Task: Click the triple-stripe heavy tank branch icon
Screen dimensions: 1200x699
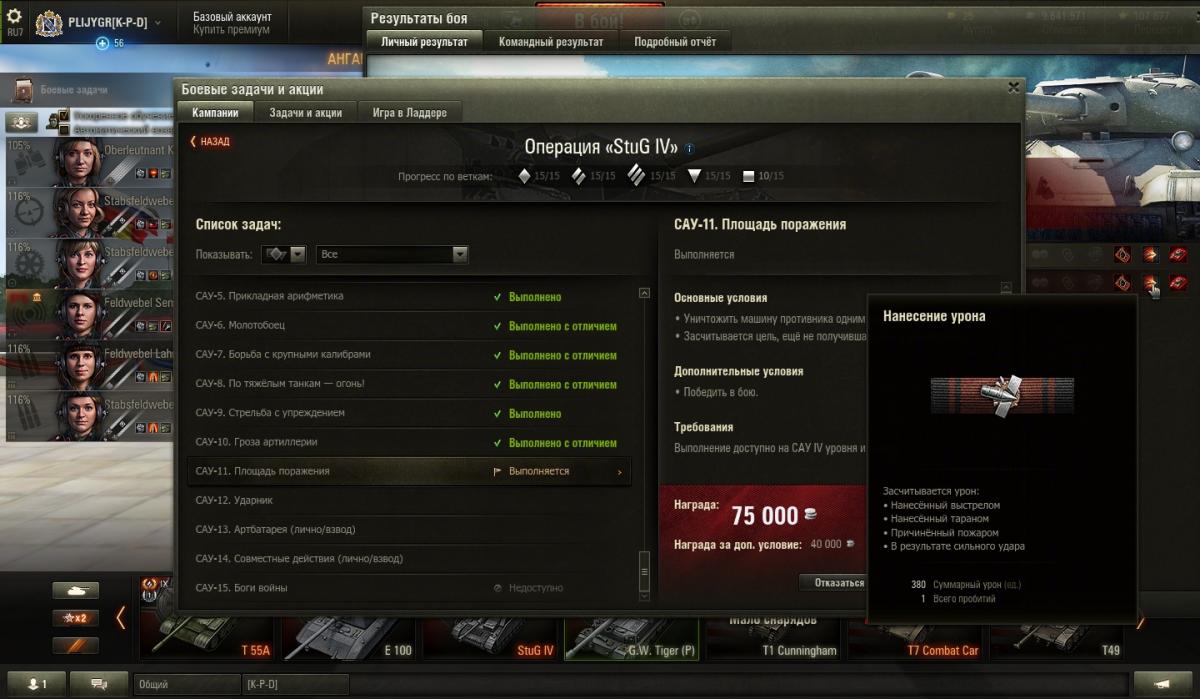Action: click(x=637, y=176)
